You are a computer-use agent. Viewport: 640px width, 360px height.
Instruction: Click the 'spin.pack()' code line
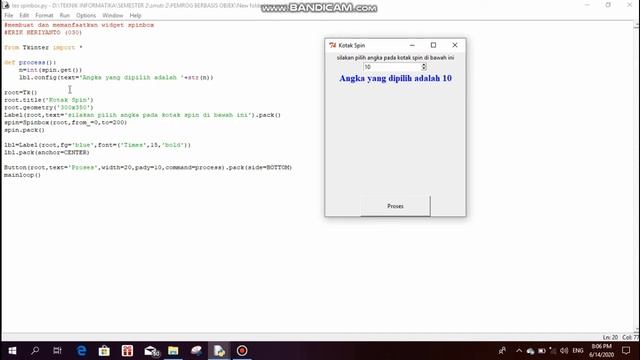coord(24,130)
